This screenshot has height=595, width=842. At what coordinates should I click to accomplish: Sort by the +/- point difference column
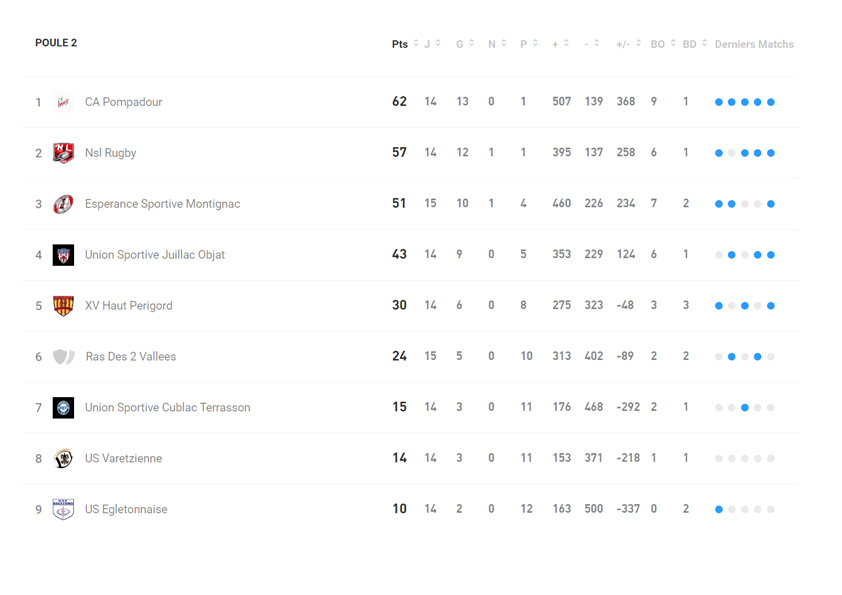[x=628, y=44]
